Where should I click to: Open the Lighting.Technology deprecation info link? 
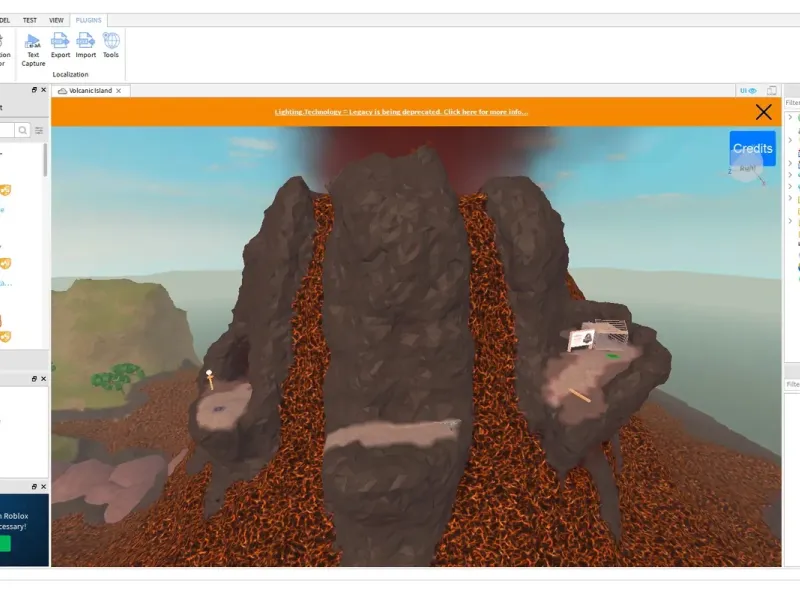click(x=401, y=112)
